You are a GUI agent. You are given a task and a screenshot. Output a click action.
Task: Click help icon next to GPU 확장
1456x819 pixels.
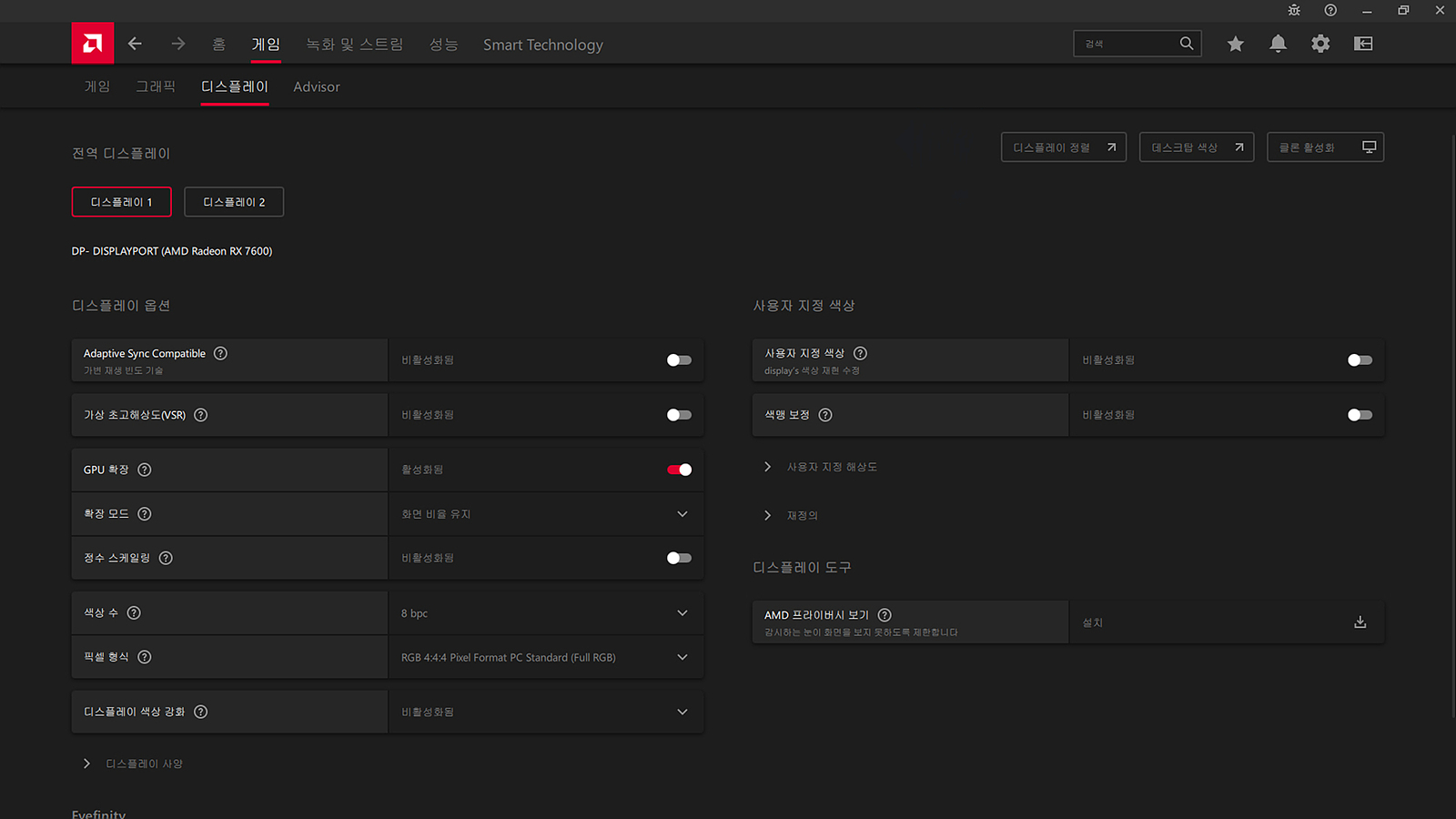pos(145,470)
